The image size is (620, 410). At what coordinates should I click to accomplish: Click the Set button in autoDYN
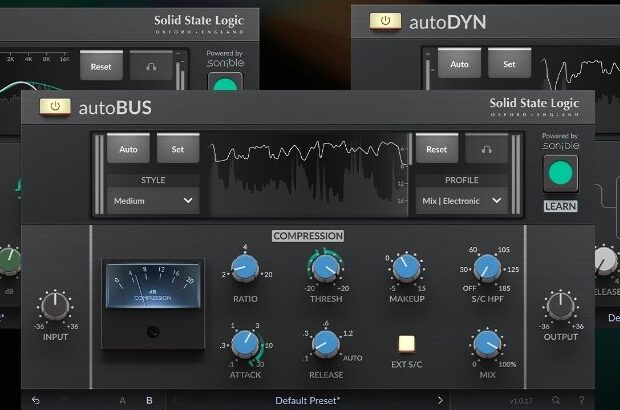pyautogui.click(x=509, y=64)
